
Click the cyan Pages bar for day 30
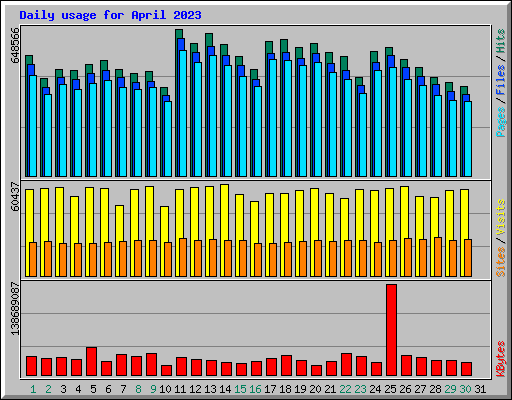coord(468,139)
